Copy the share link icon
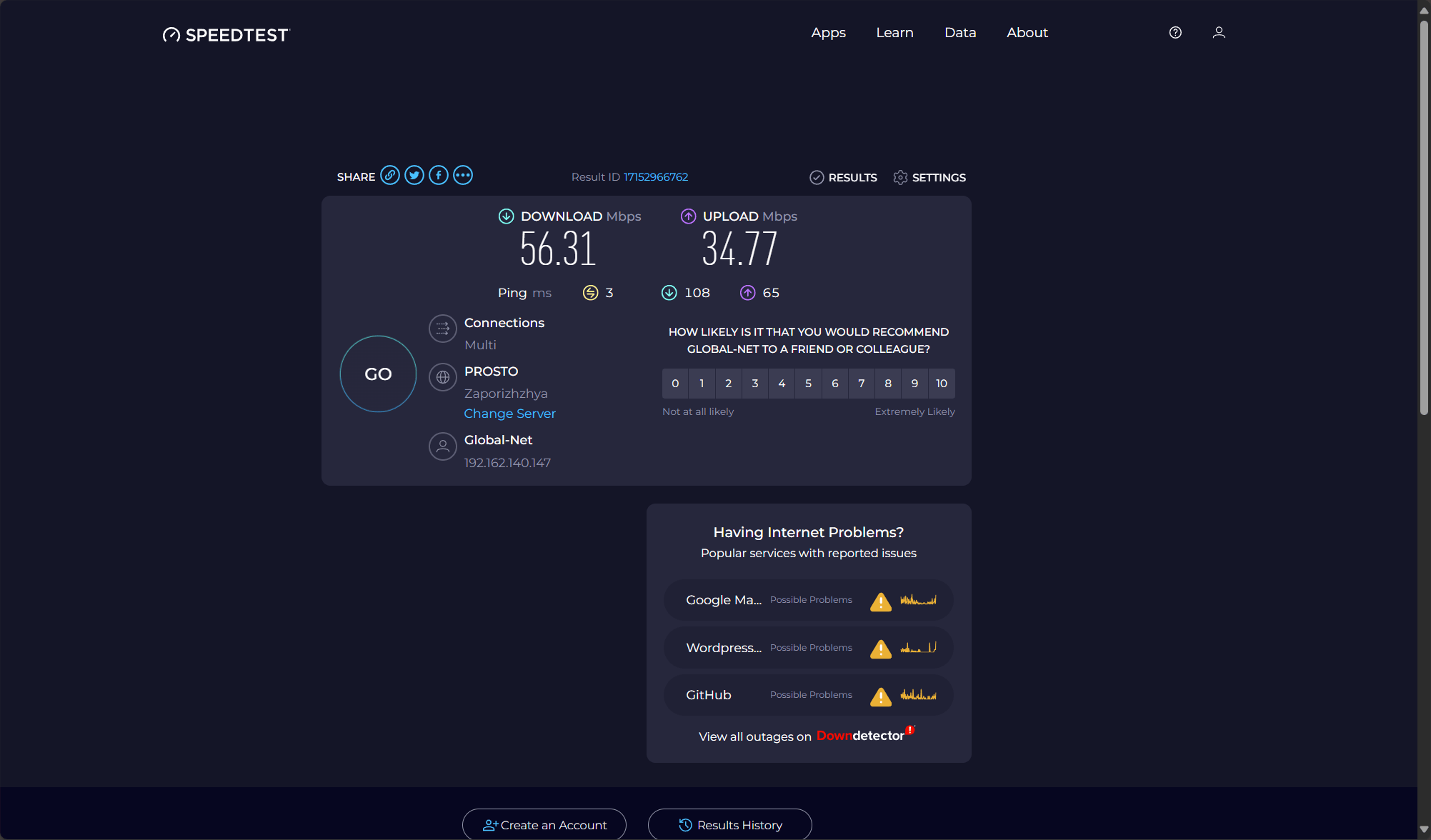Screen dimensions: 1431x840 pos(390,175)
